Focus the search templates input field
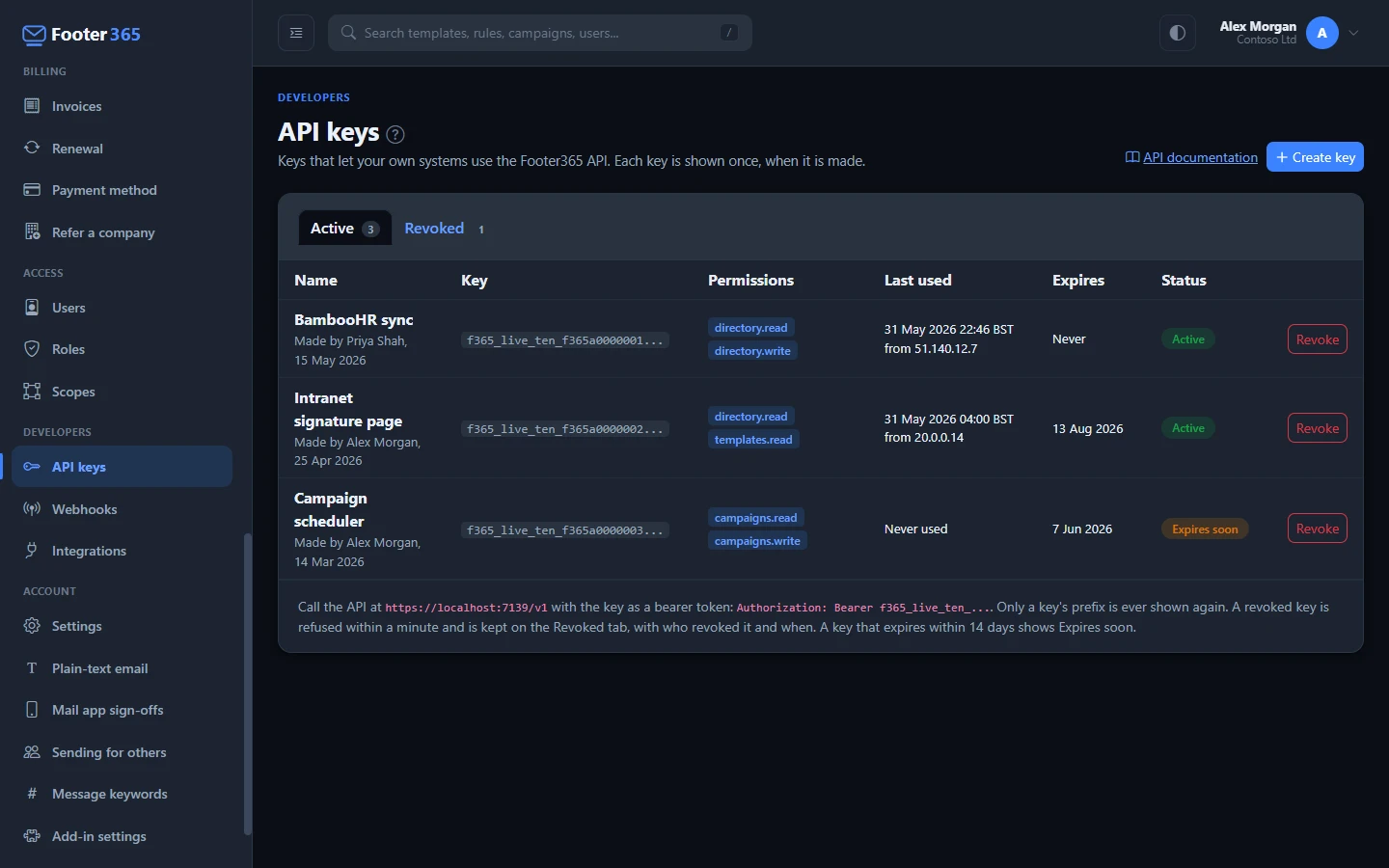The width and height of the screenshot is (1389, 868). click(540, 33)
